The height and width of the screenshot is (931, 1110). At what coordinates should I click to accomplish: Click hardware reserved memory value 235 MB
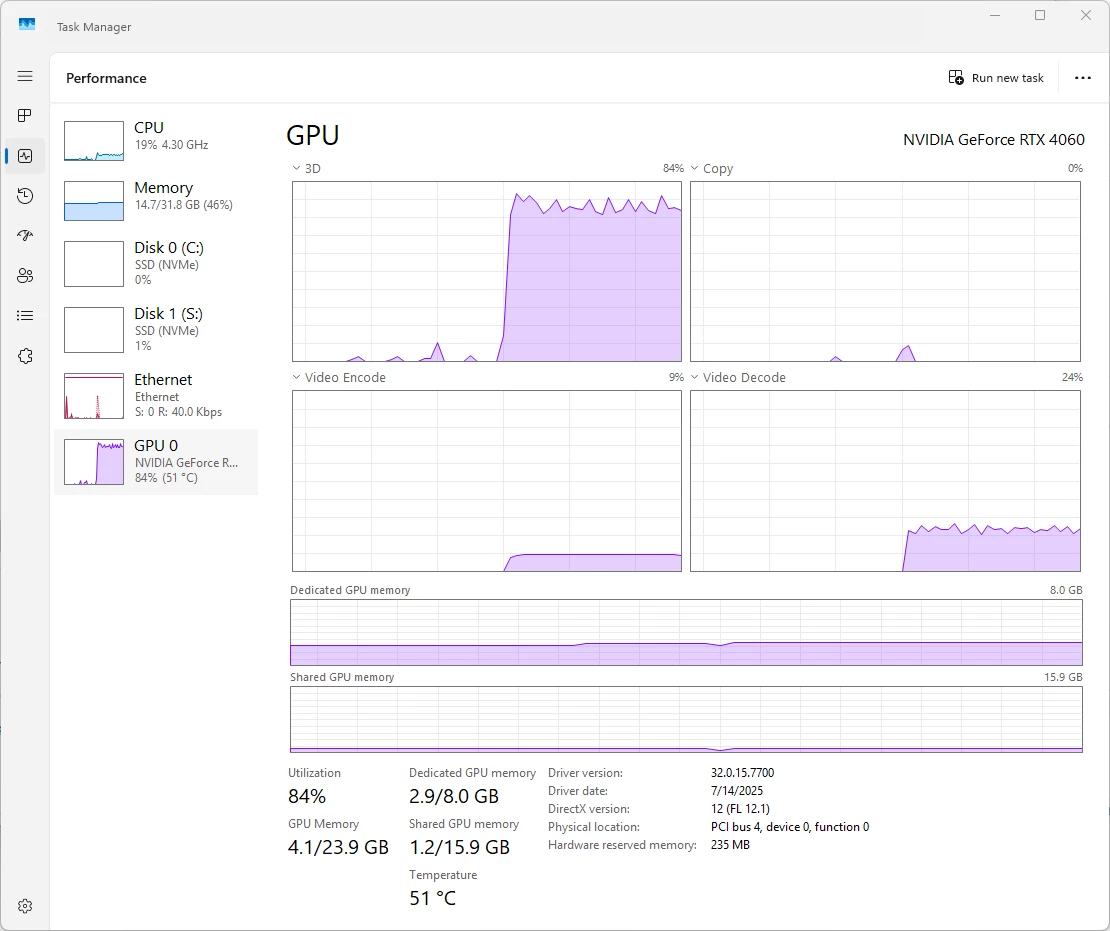tap(730, 845)
